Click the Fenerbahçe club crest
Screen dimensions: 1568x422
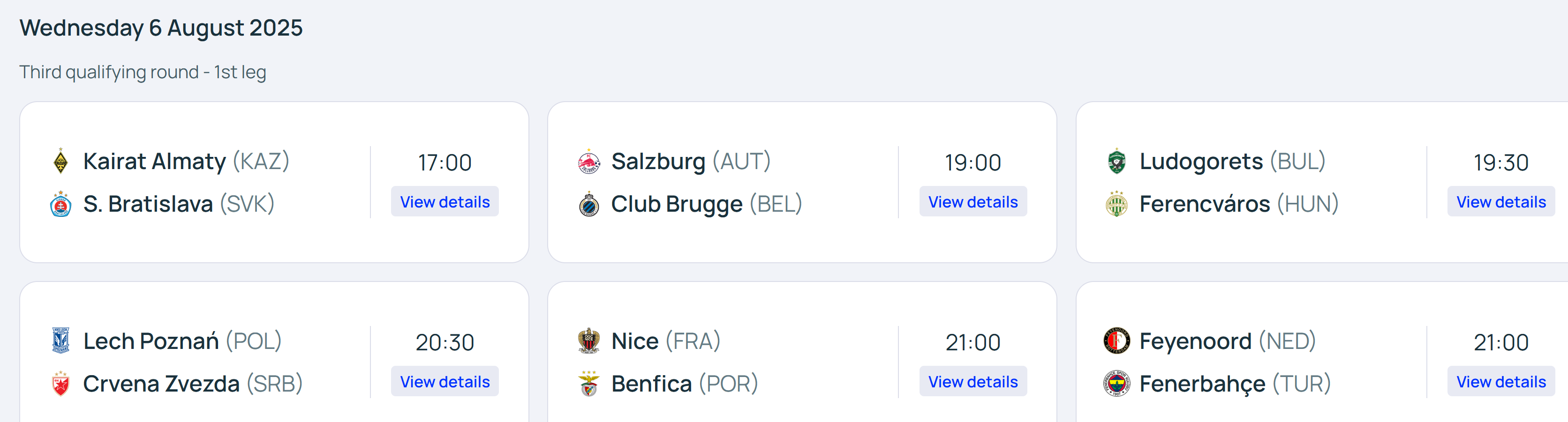point(1116,384)
